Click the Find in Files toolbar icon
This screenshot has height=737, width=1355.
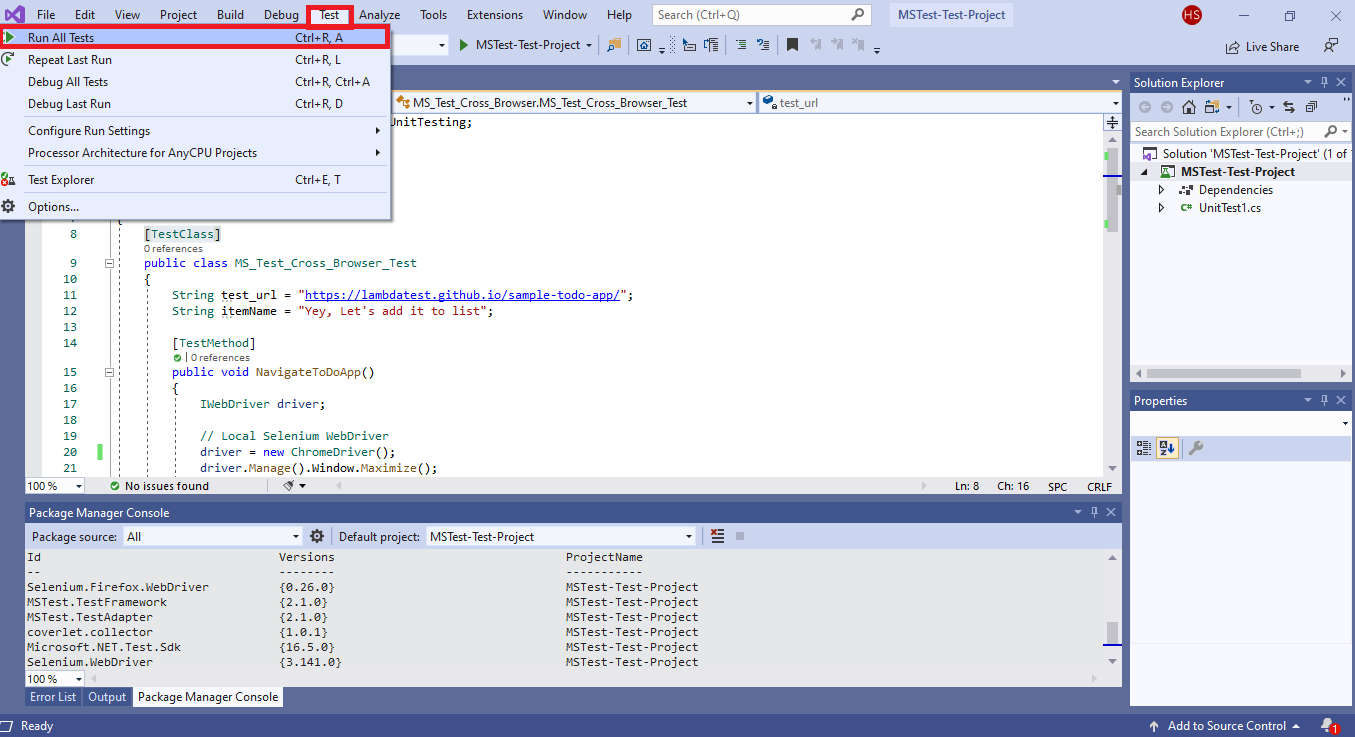(614, 45)
